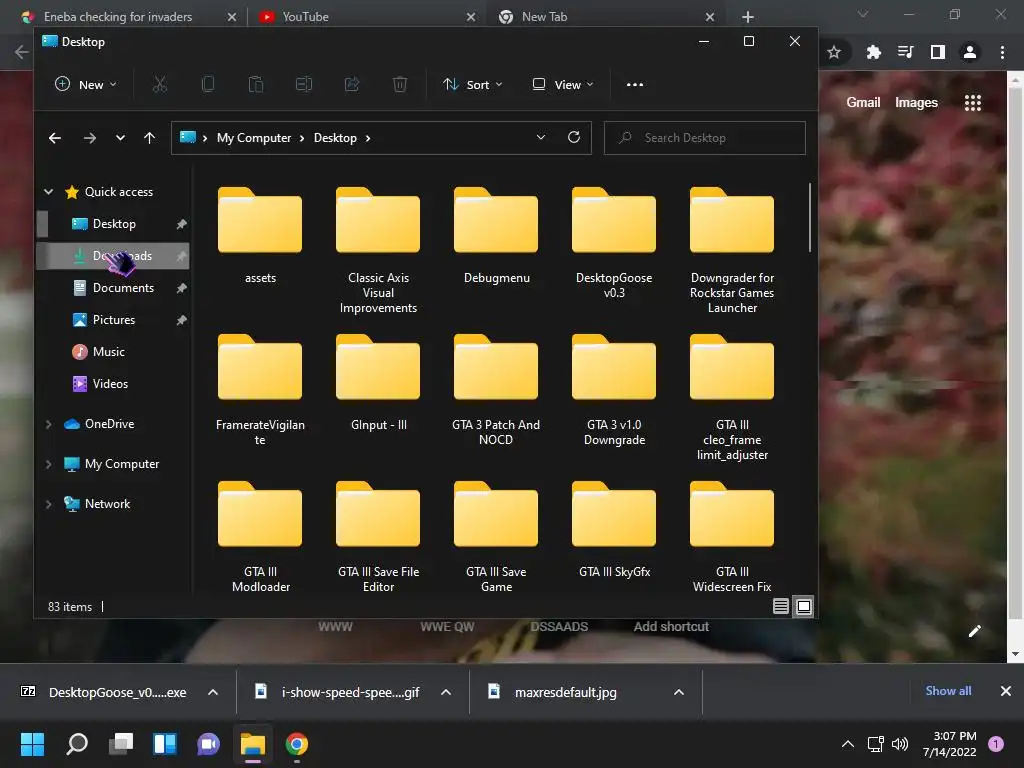Select Desktop in Quick access
The height and width of the screenshot is (768, 1024).
click(114, 223)
